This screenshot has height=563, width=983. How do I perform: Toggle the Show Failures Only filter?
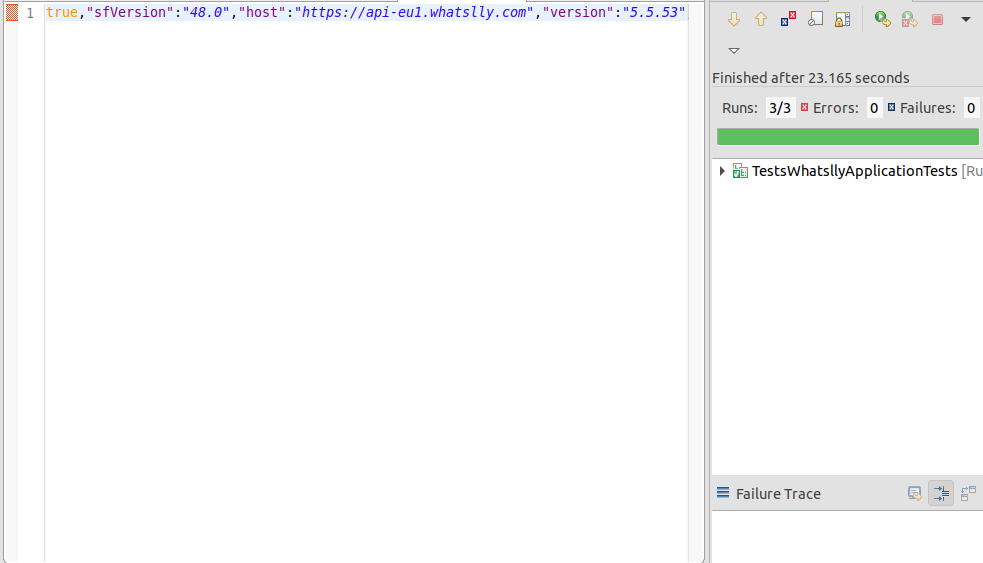(788, 19)
